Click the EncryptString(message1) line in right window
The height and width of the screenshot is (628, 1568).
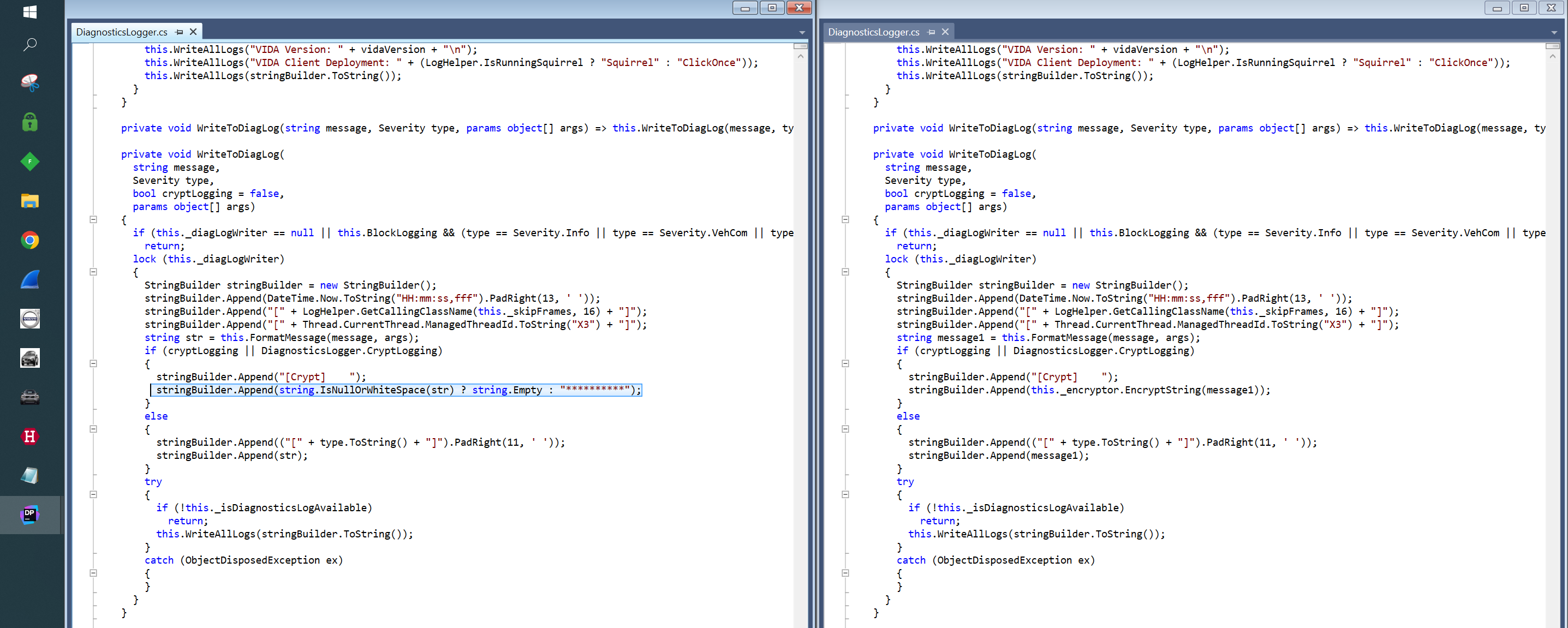1089,390
